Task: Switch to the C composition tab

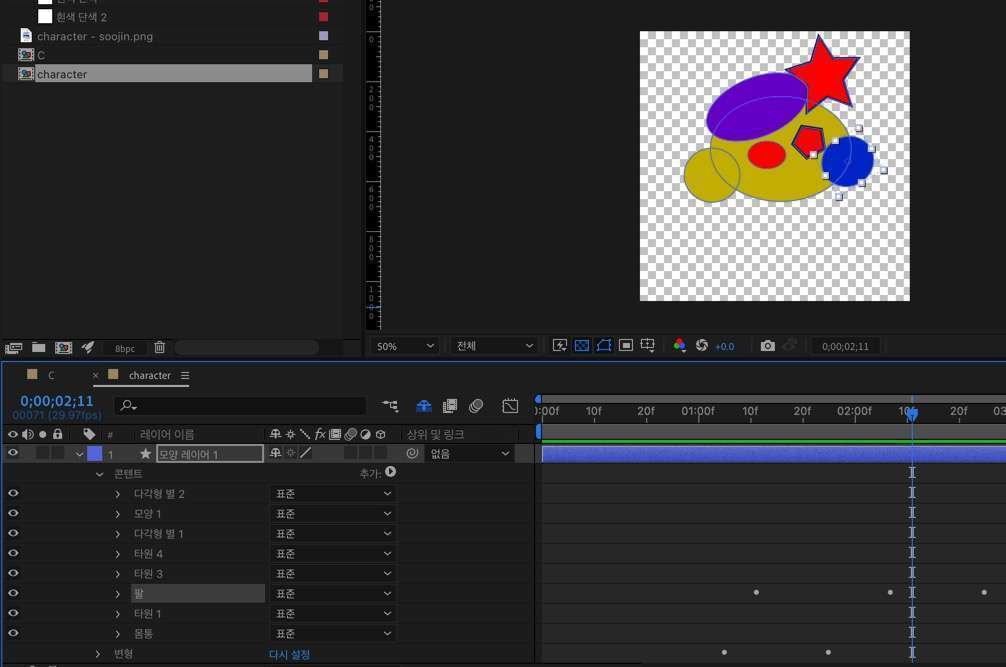Action: pyautogui.click(x=51, y=376)
